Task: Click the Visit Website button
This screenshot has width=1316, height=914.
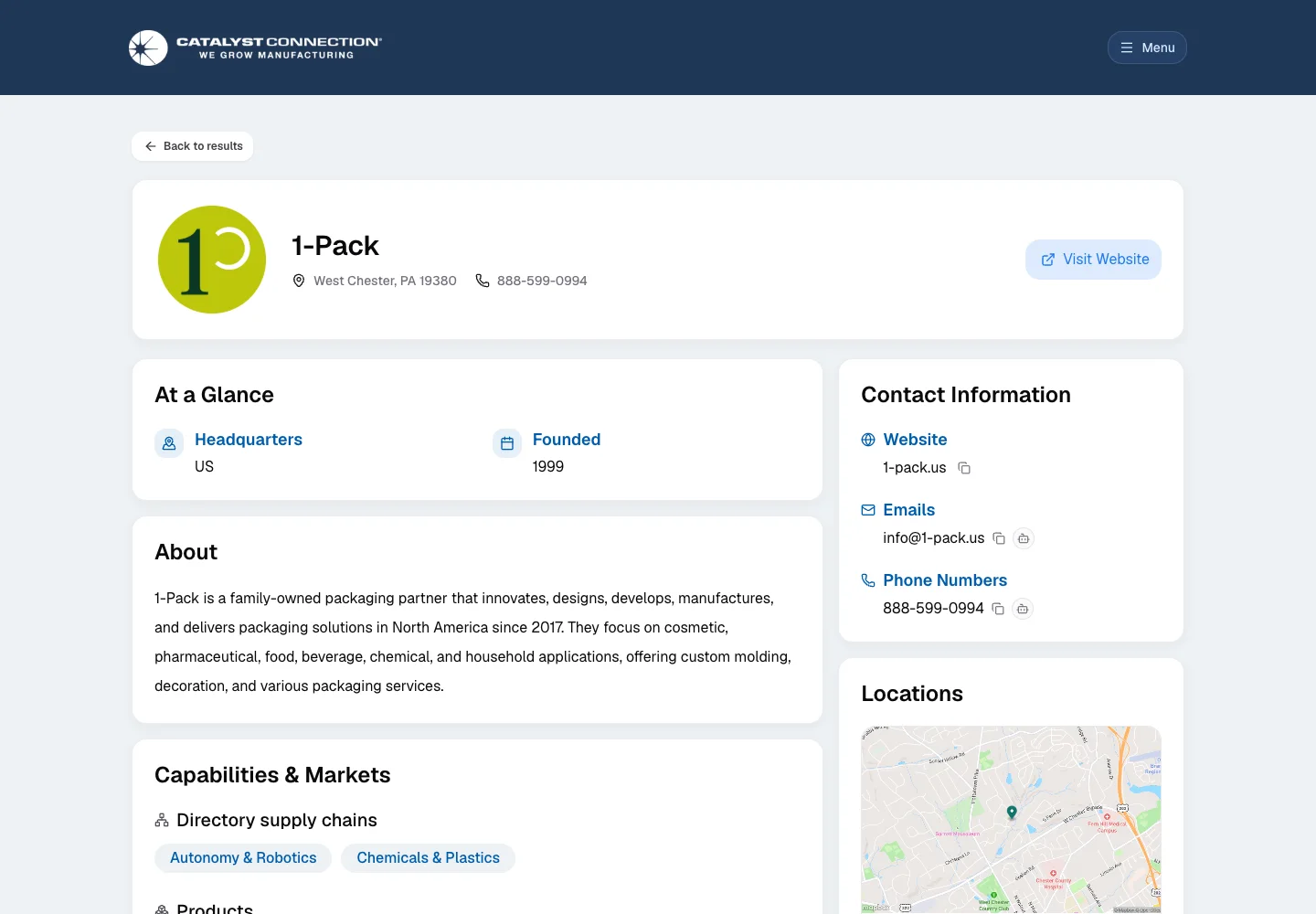Action: pos(1093,260)
